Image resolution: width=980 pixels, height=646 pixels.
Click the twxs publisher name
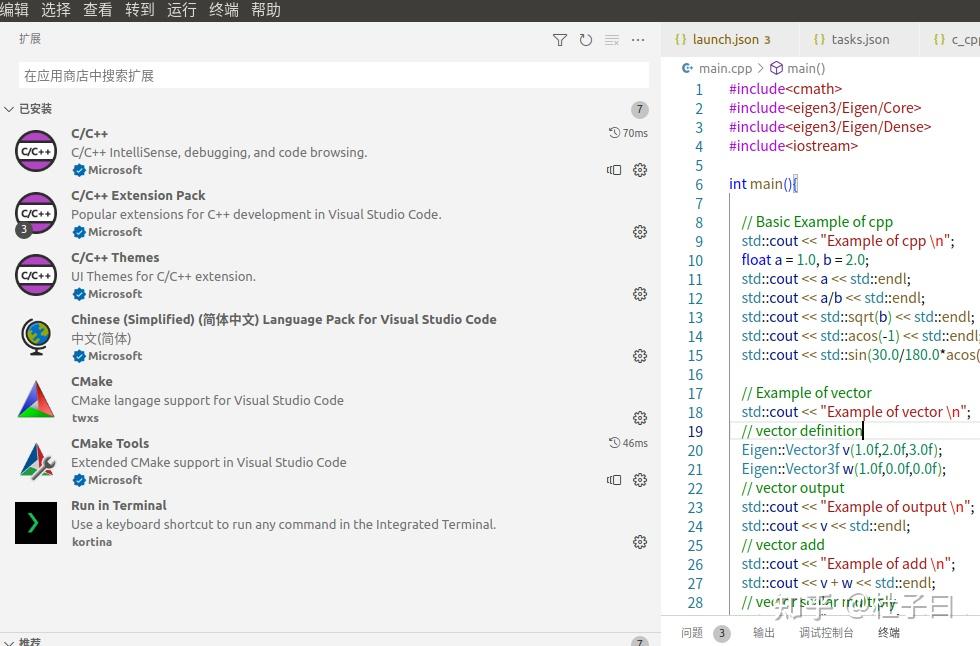85,418
